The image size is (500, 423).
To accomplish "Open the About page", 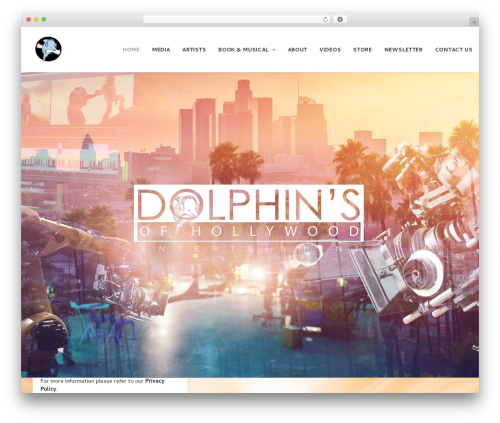I will 297,50.
